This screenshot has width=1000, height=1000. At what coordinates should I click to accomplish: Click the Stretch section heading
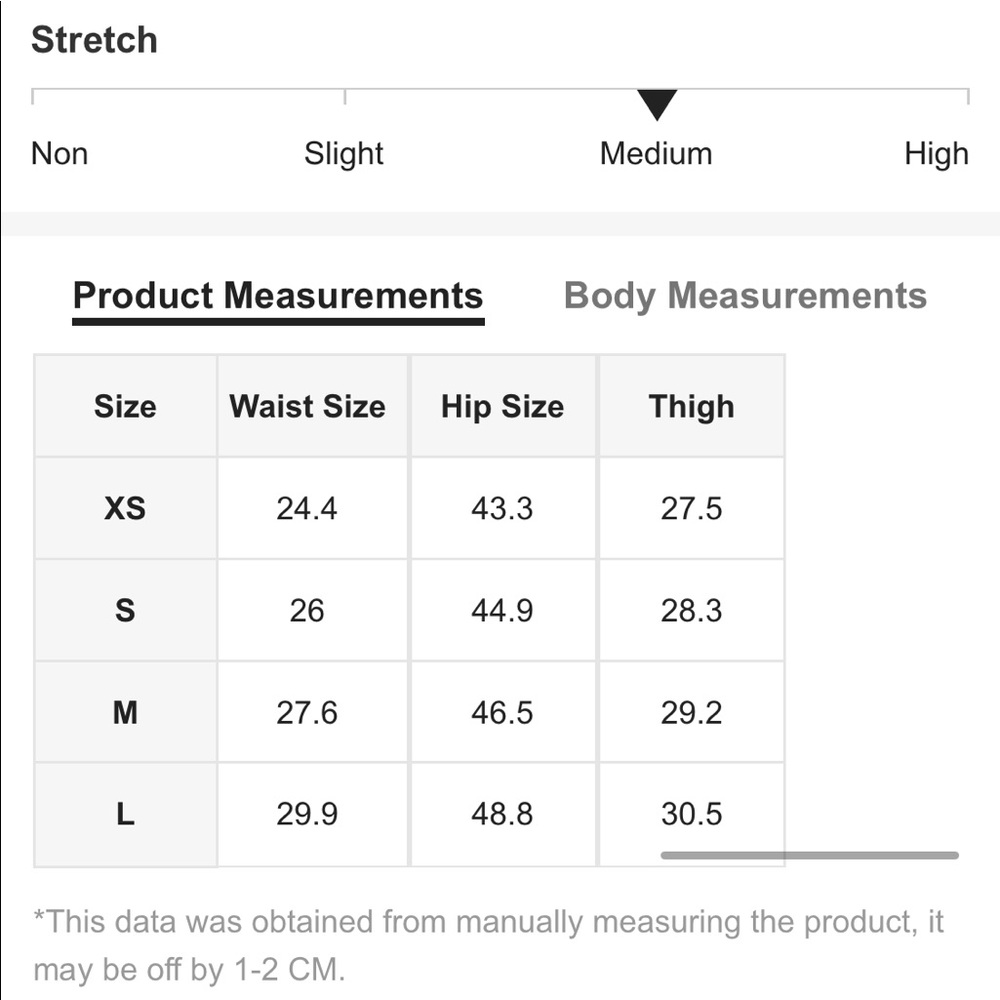(95, 40)
